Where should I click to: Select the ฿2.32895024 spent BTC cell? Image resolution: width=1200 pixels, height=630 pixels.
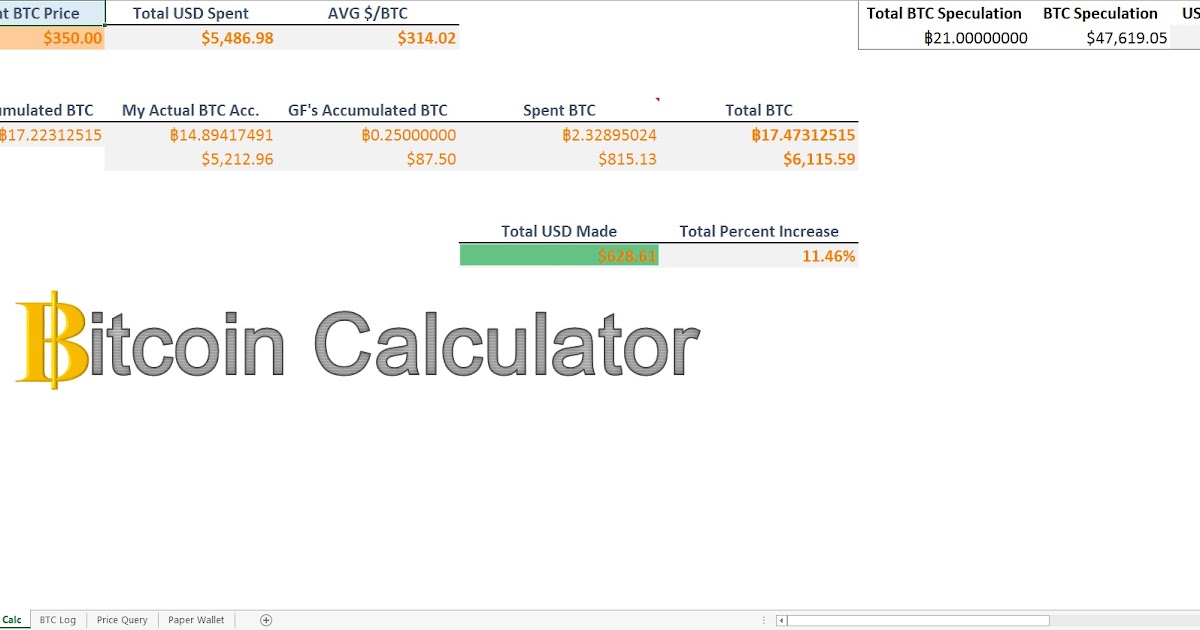click(559, 135)
